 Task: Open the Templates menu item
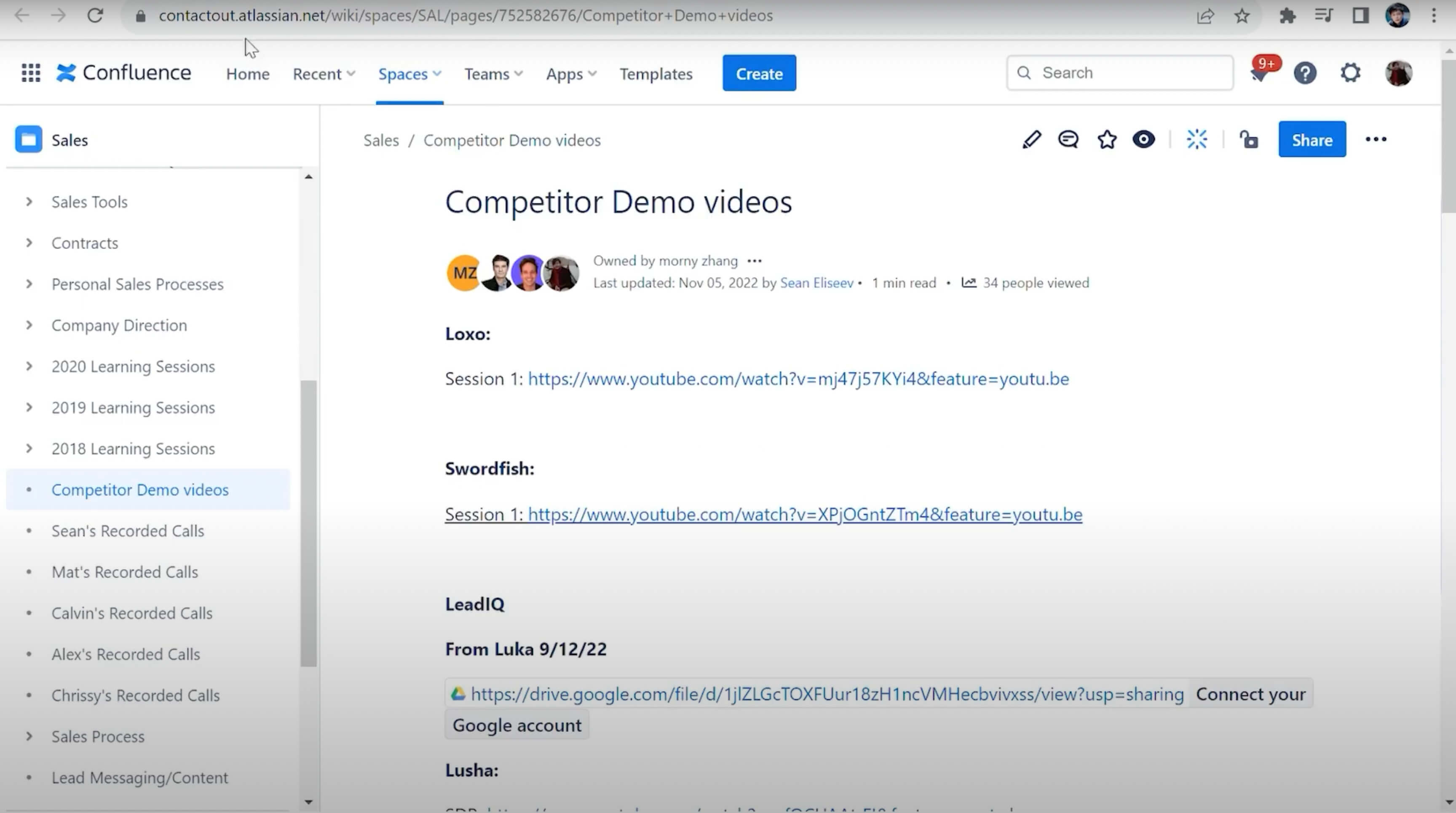tap(656, 74)
